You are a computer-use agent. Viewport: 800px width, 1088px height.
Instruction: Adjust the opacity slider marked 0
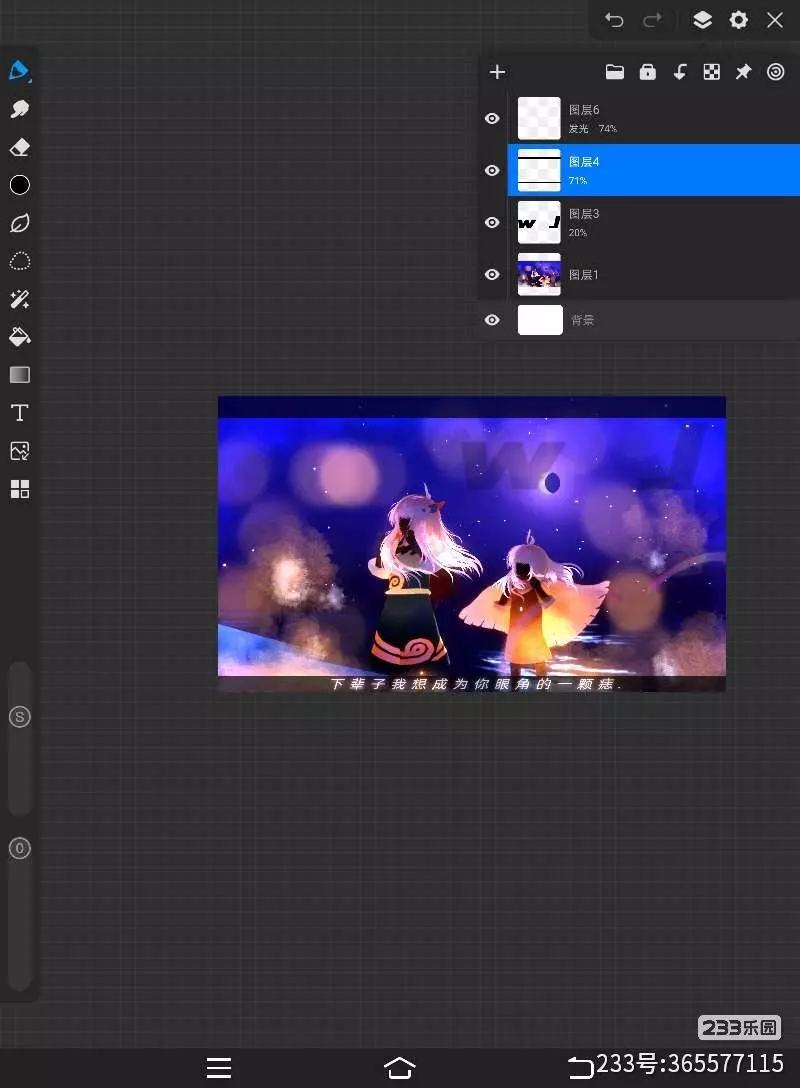pos(19,848)
